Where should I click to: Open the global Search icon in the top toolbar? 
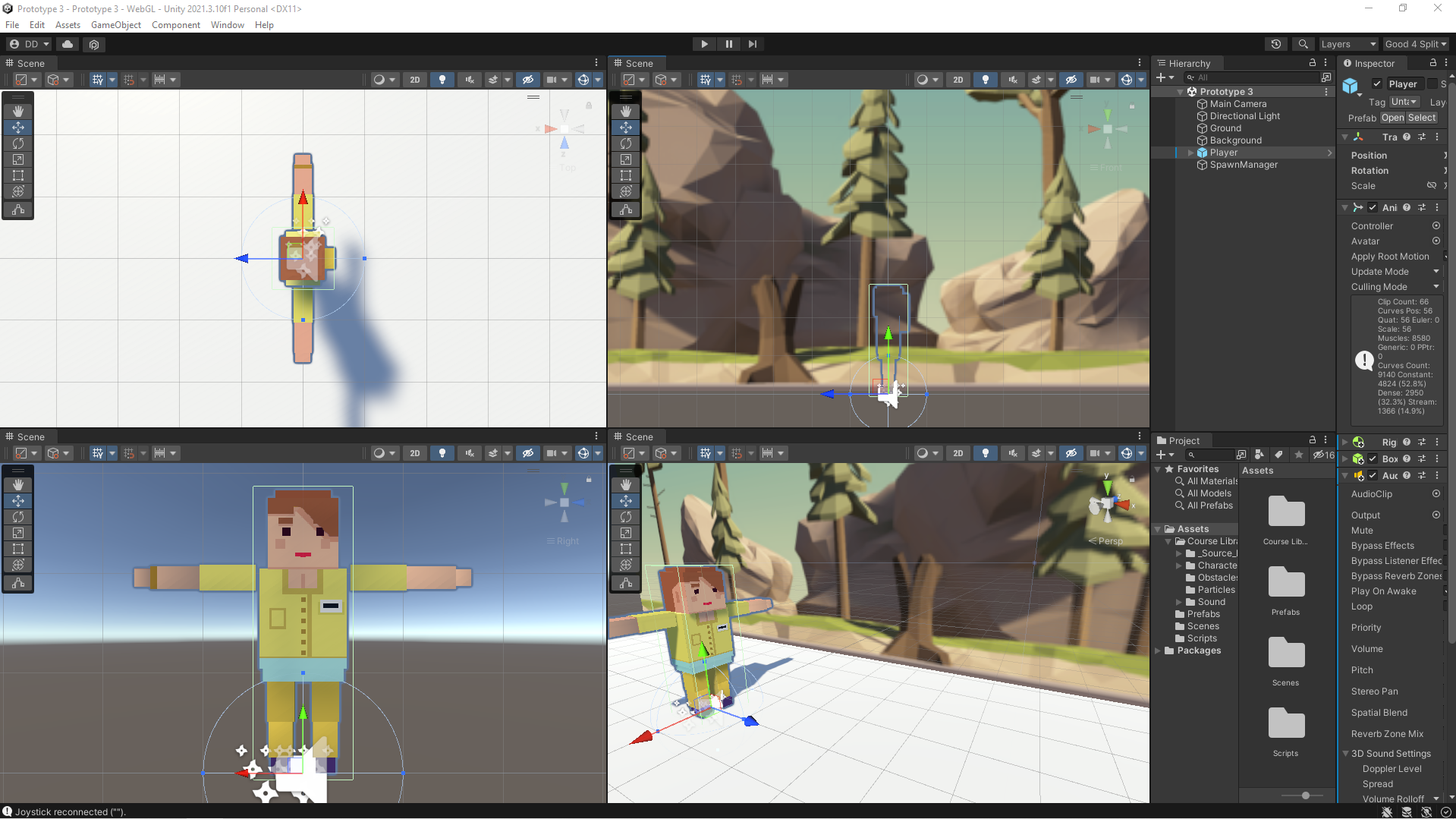coord(1303,44)
